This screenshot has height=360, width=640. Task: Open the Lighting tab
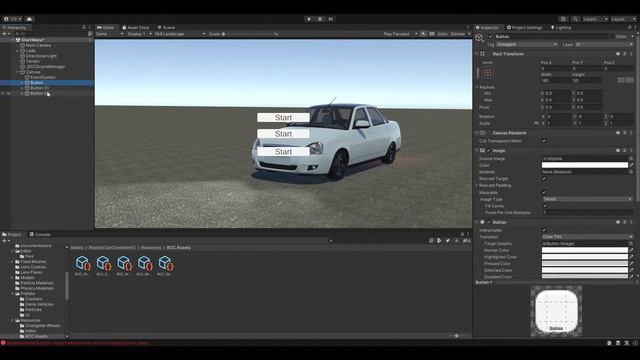tap(561, 28)
